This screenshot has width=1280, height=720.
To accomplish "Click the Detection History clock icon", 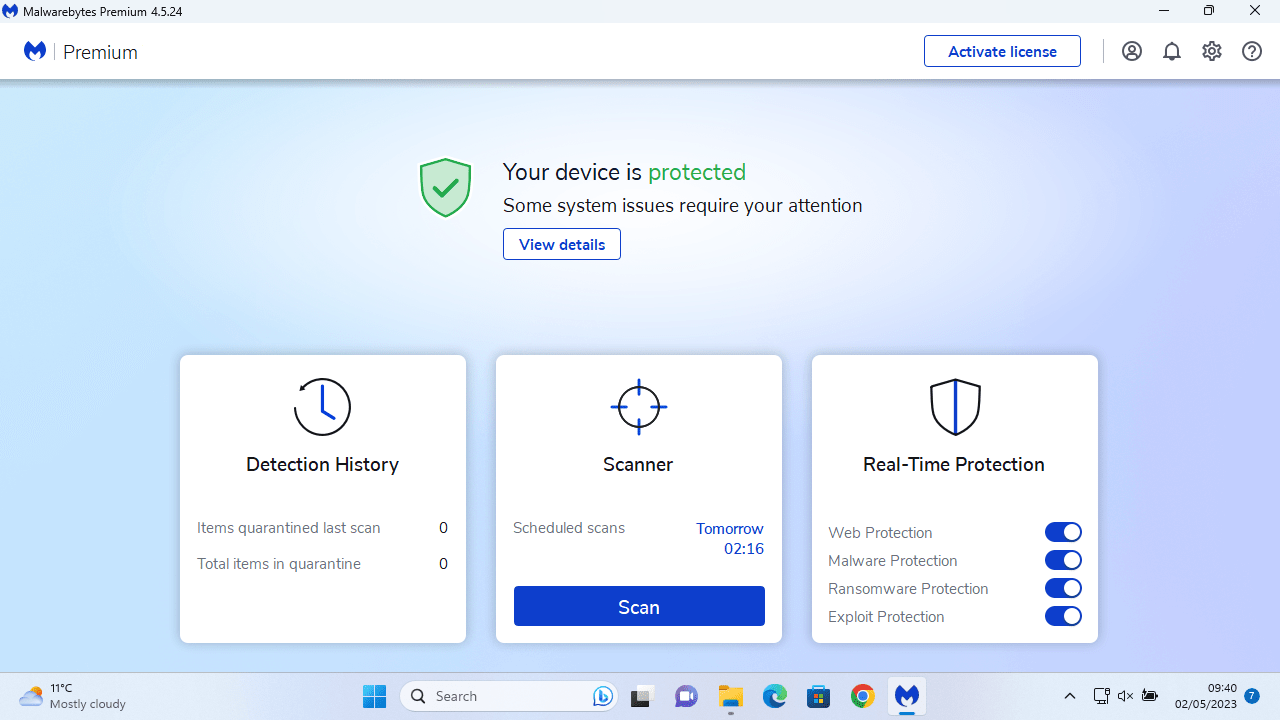I will (x=322, y=406).
